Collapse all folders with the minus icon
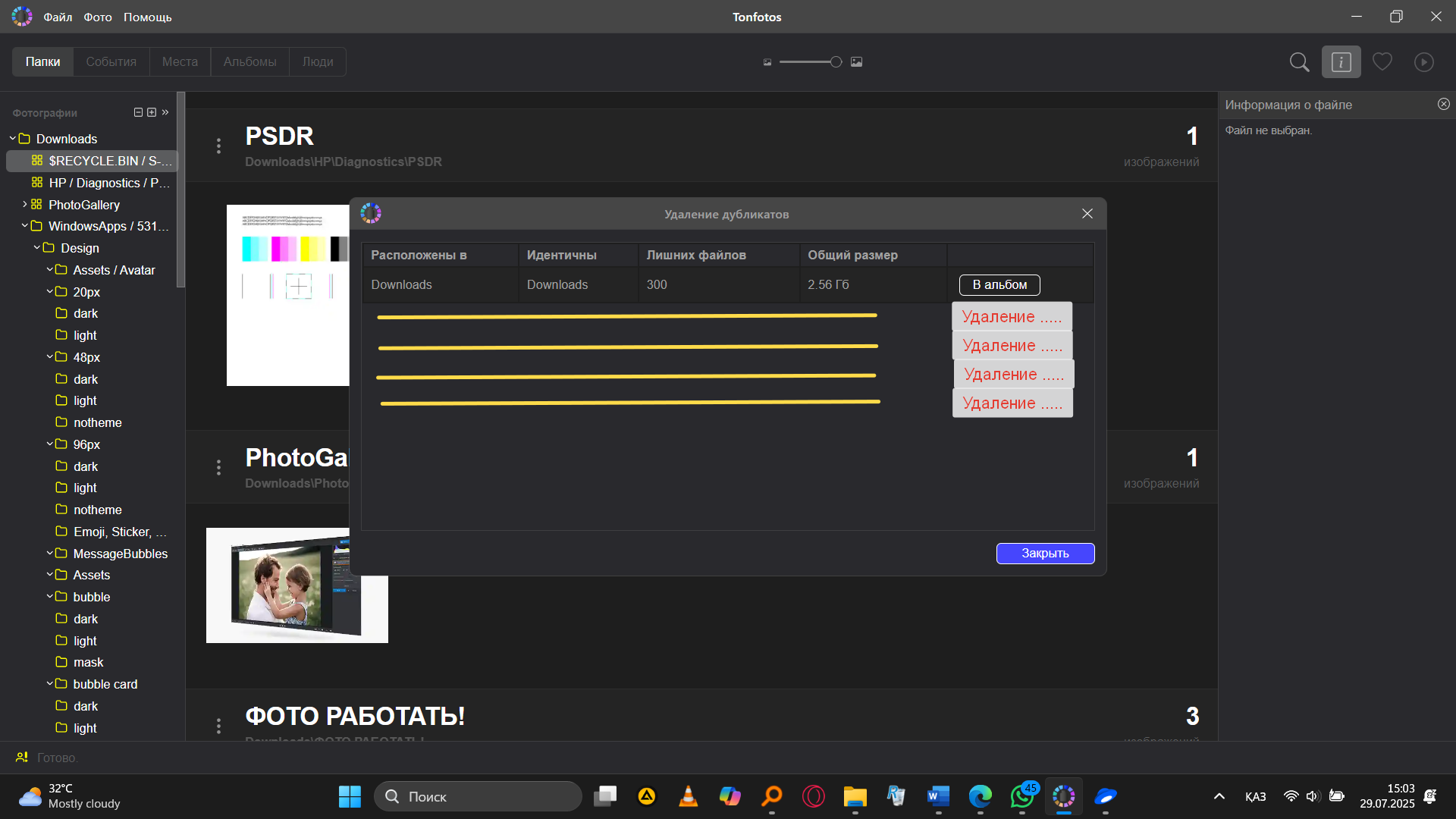 [138, 112]
